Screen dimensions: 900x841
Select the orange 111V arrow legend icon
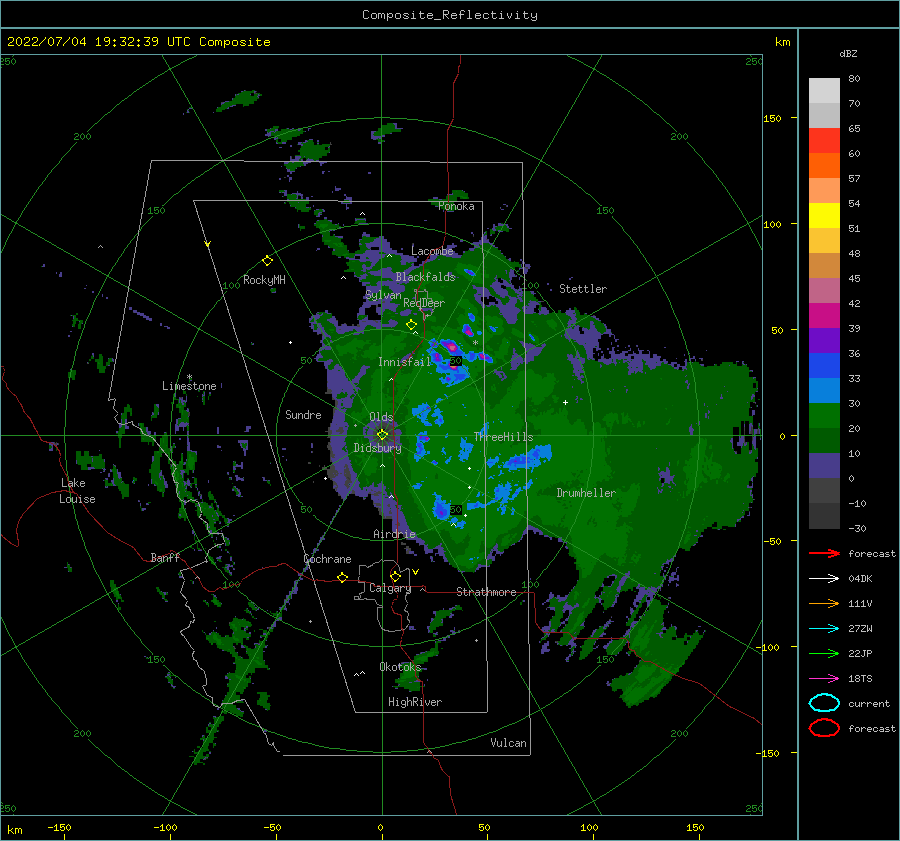click(x=824, y=603)
